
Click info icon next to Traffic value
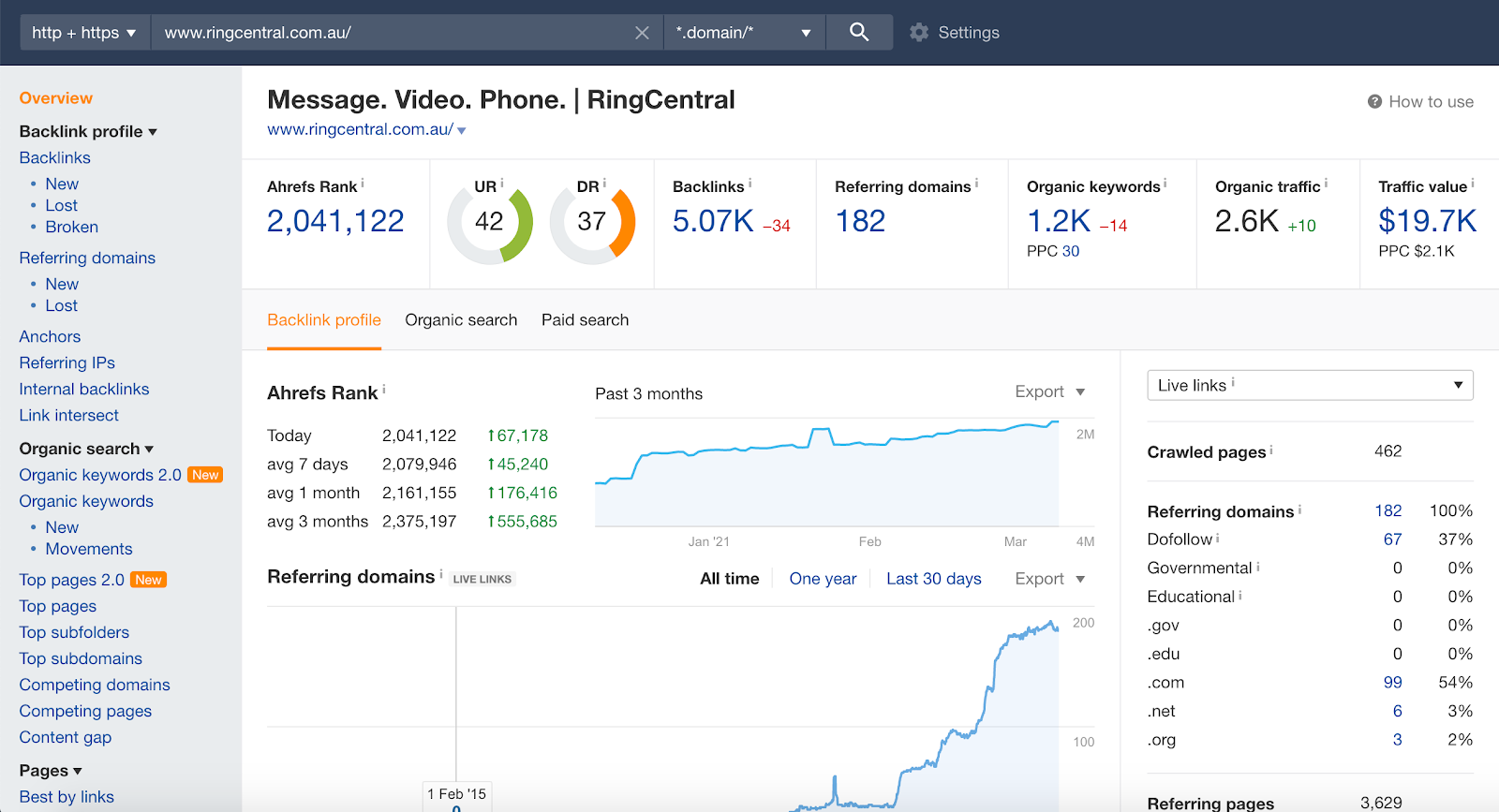[x=1472, y=184]
